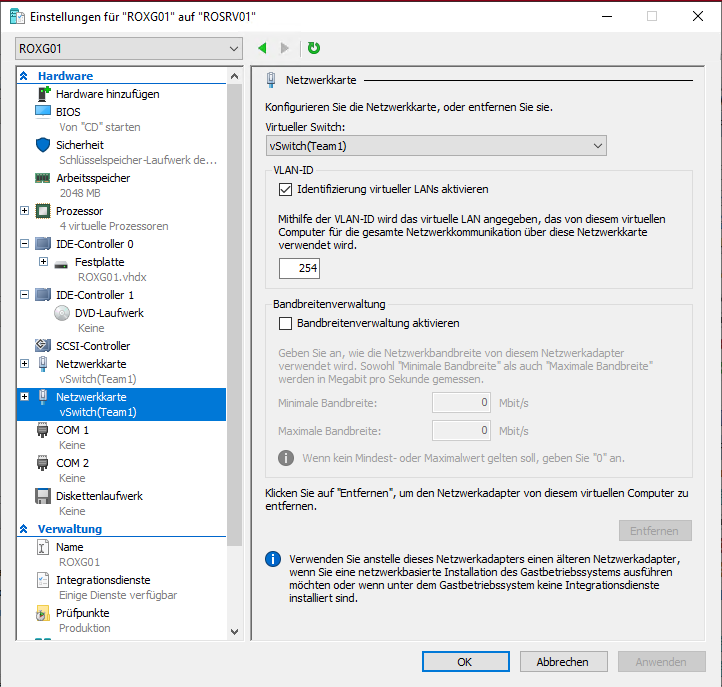This screenshot has width=722, height=687.
Task: Click the tree scrollbar up arrow
Action: [234, 76]
